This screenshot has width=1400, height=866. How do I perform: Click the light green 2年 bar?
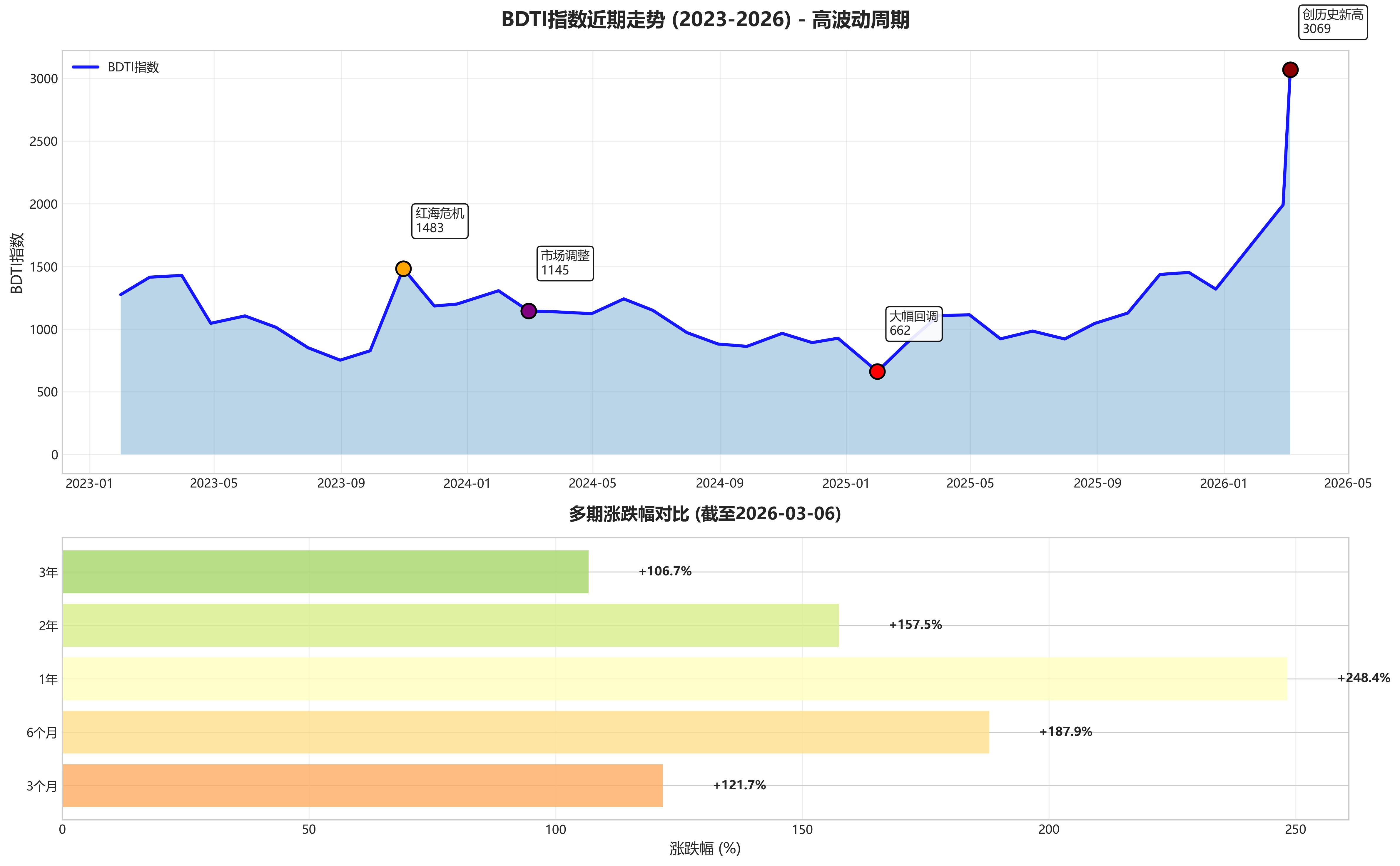(450, 625)
